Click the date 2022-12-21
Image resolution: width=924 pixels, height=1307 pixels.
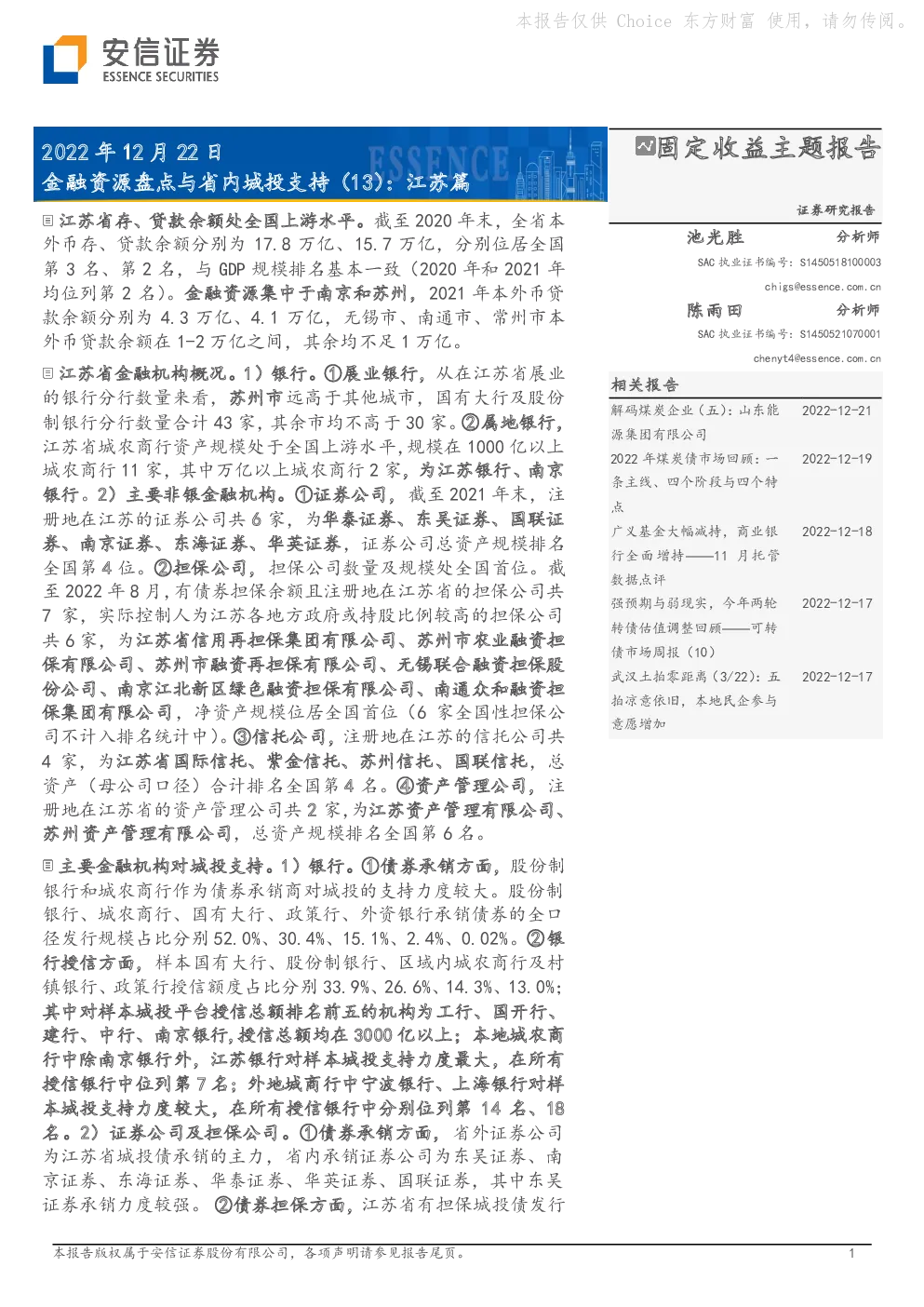tap(837, 411)
